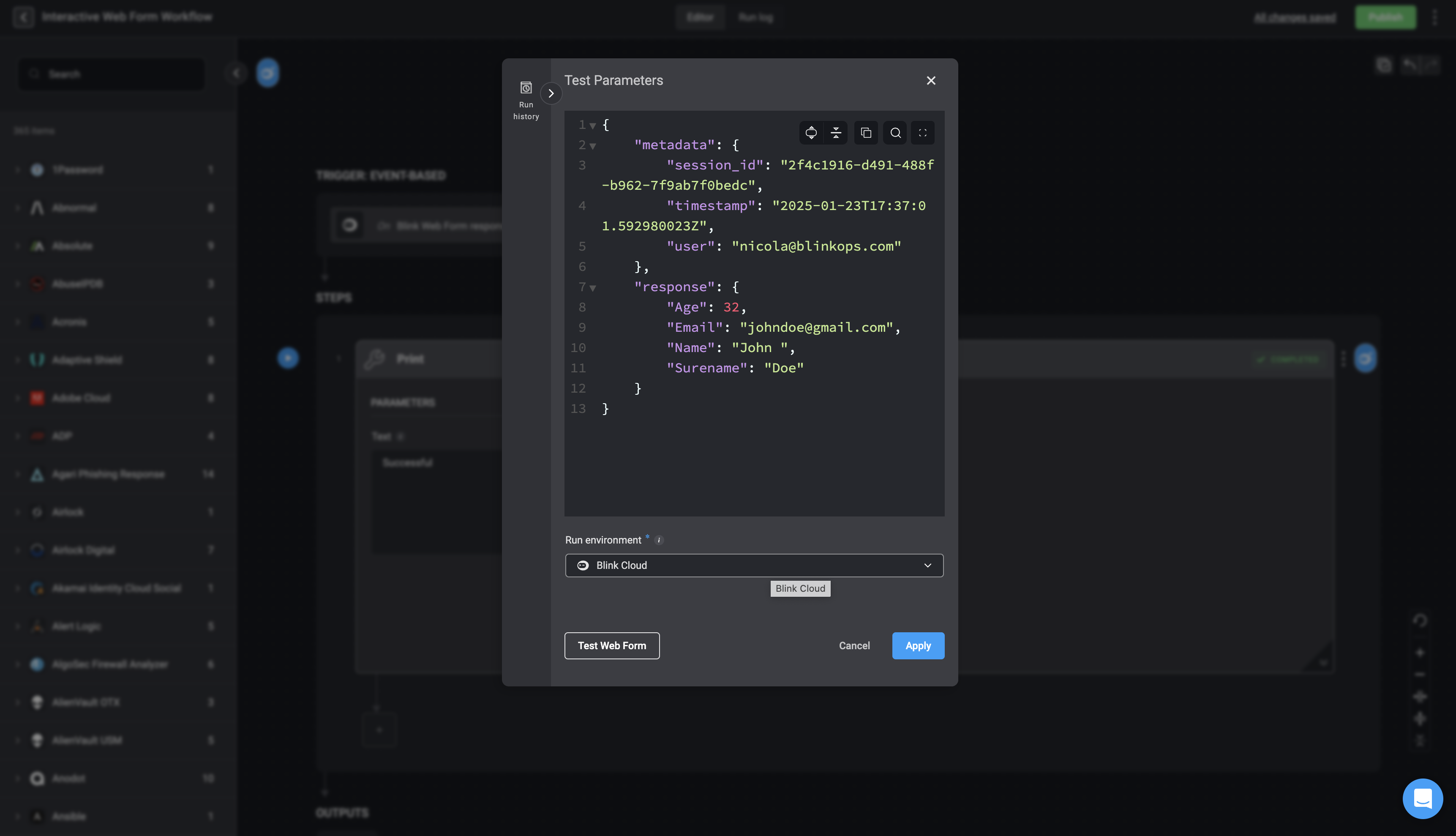
Task: Collapse the integrations sidebar
Action: pos(236,73)
